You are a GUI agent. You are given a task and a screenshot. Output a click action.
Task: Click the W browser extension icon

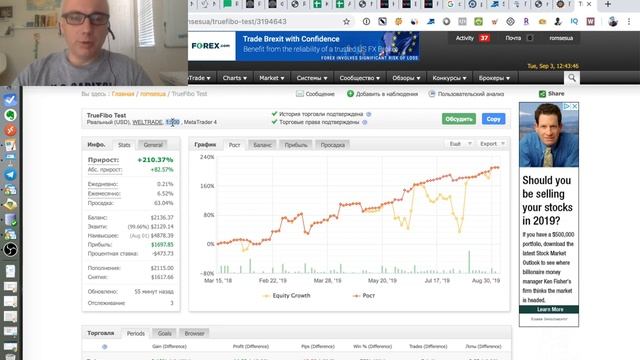591,22
